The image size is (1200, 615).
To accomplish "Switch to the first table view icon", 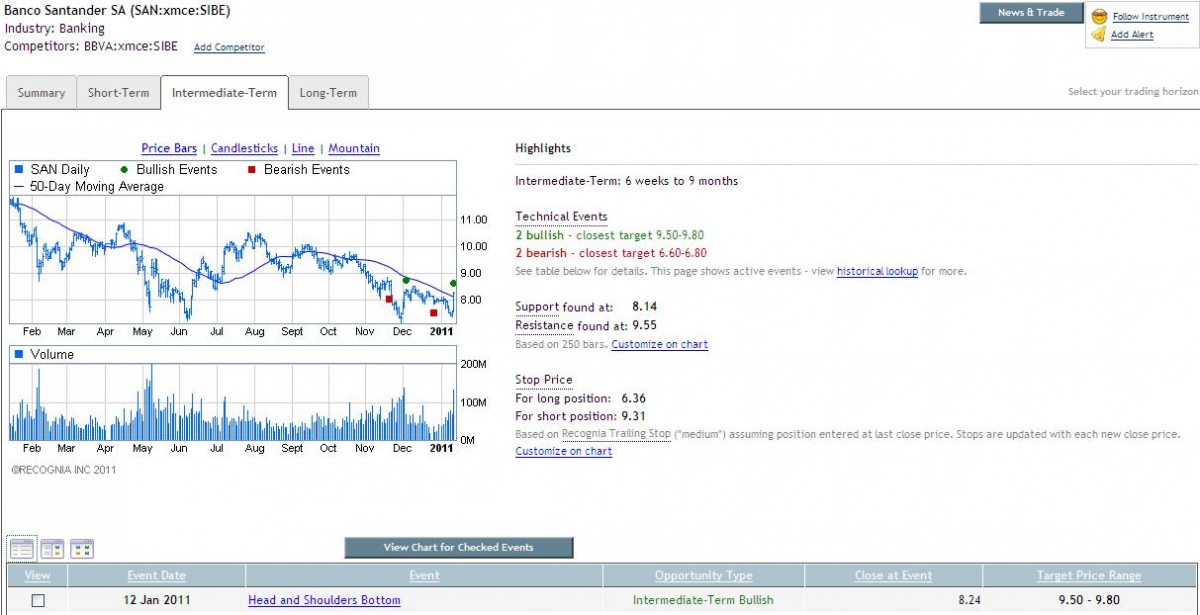I will click(x=21, y=548).
